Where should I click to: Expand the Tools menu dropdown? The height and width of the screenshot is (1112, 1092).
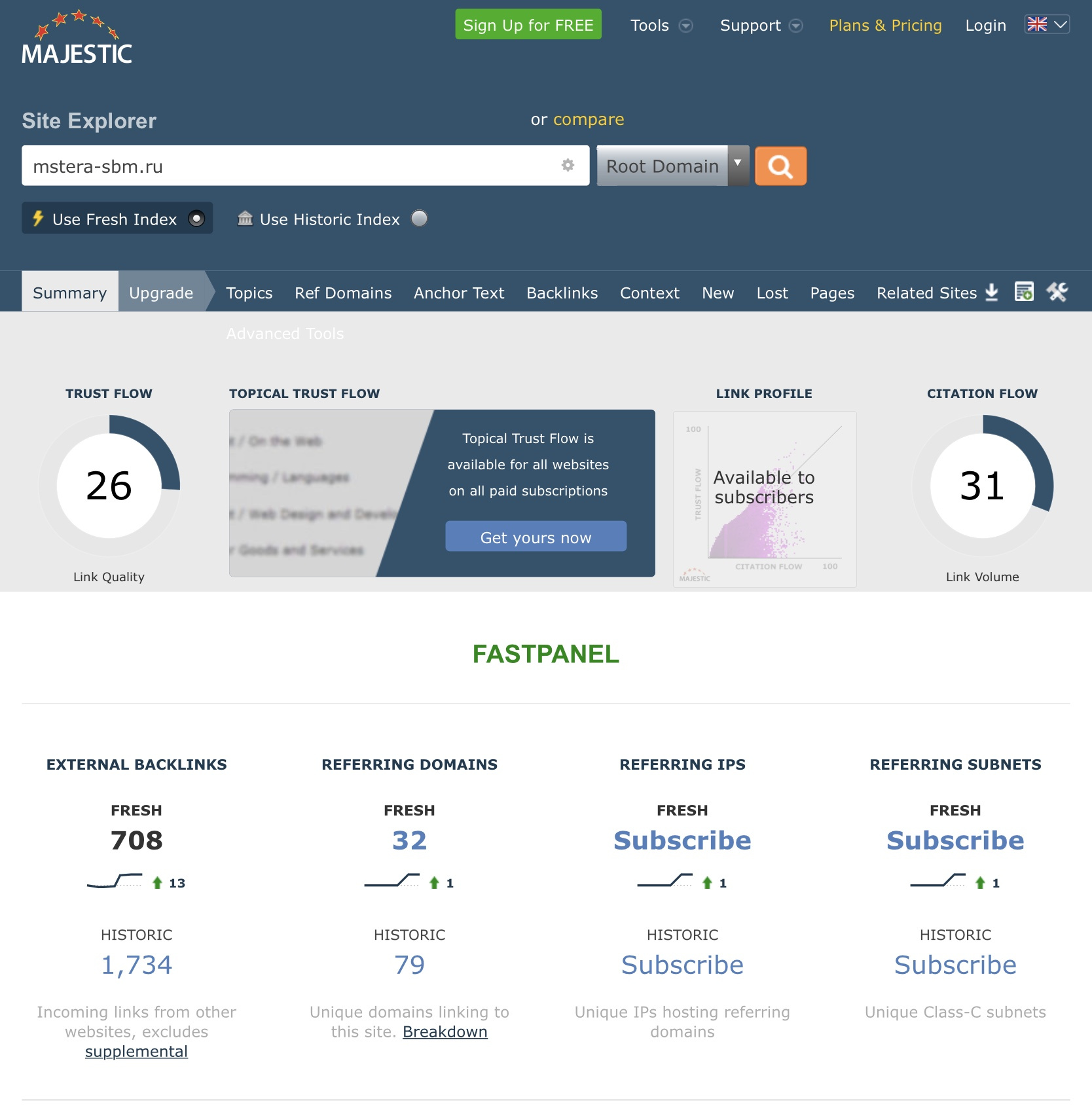point(685,26)
